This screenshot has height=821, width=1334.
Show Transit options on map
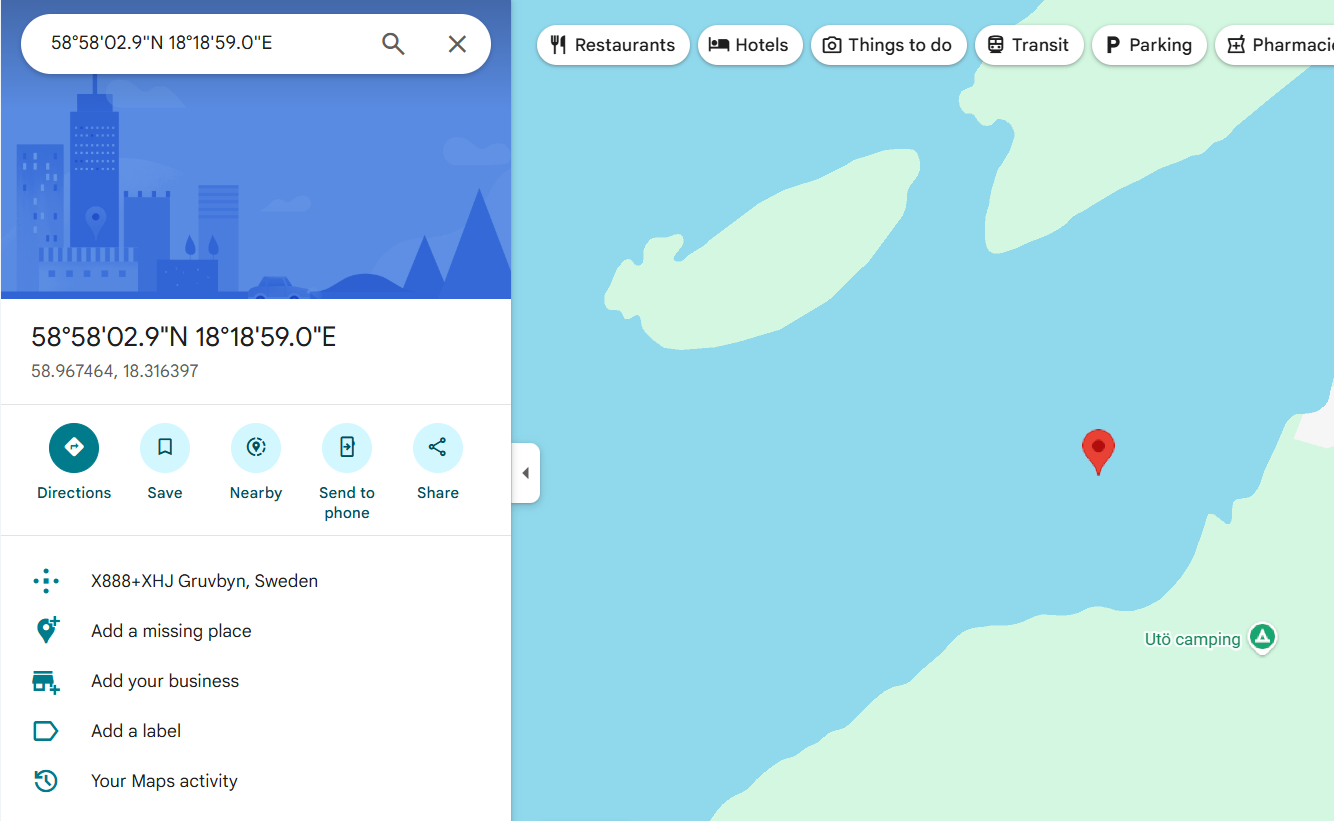(1029, 45)
